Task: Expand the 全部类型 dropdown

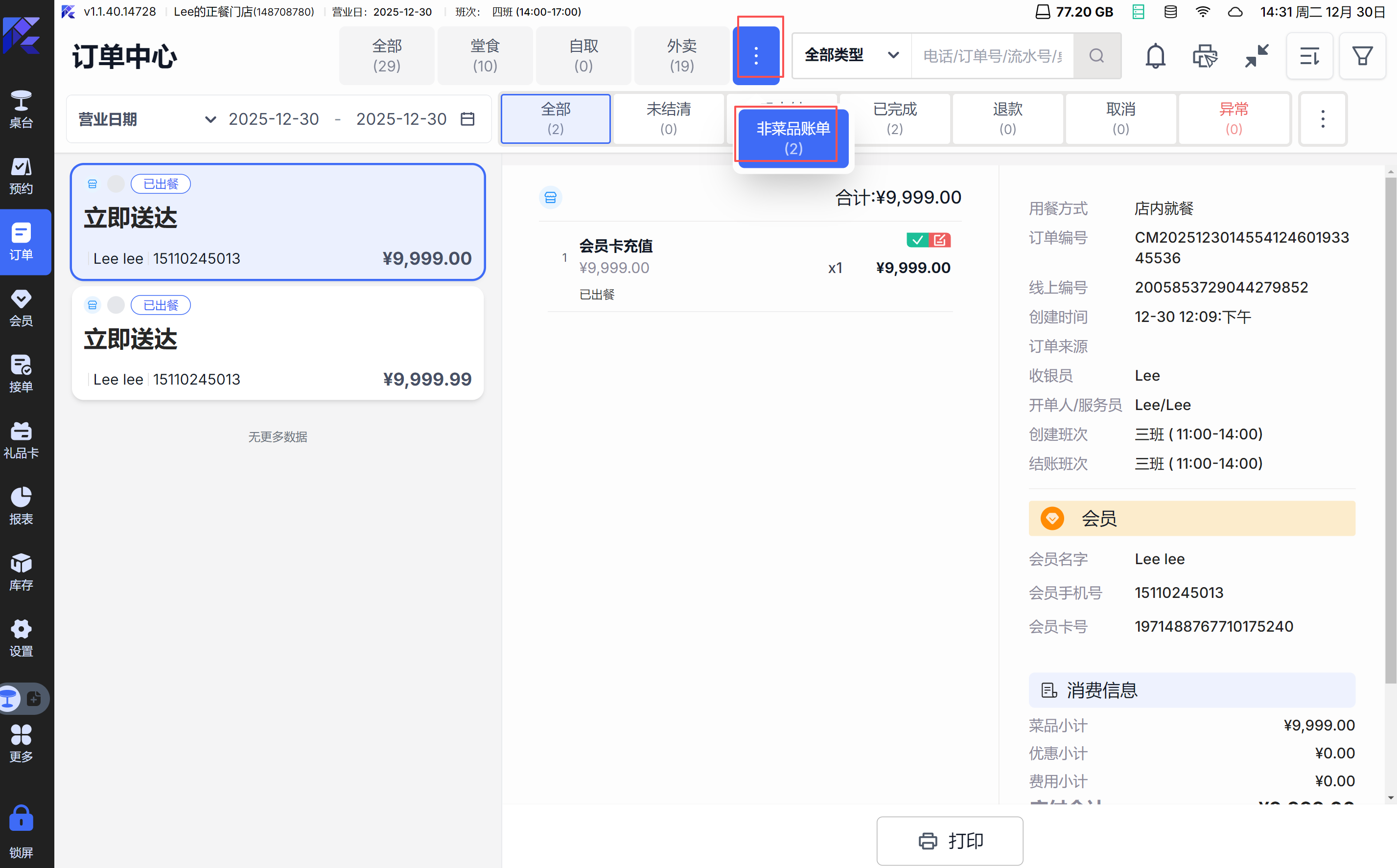Action: point(851,56)
